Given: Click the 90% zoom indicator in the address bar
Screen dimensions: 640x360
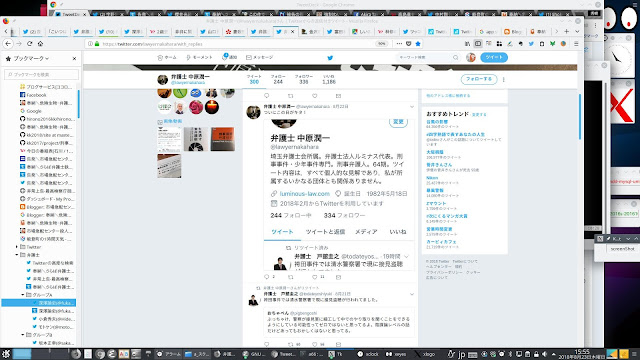Looking at the screenshot, I should (381, 44).
